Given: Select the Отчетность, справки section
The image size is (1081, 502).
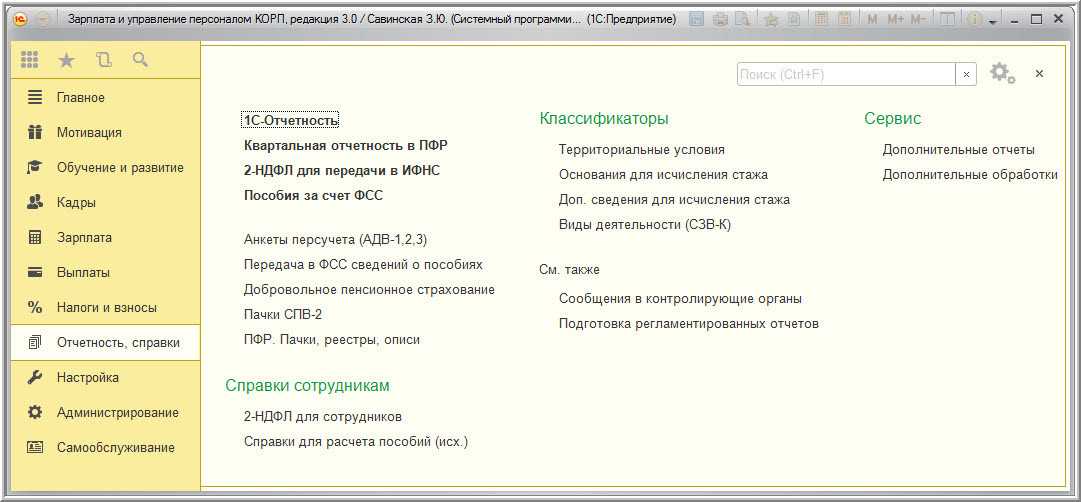Looking at the screenshot, I should (x=105, y=343).
